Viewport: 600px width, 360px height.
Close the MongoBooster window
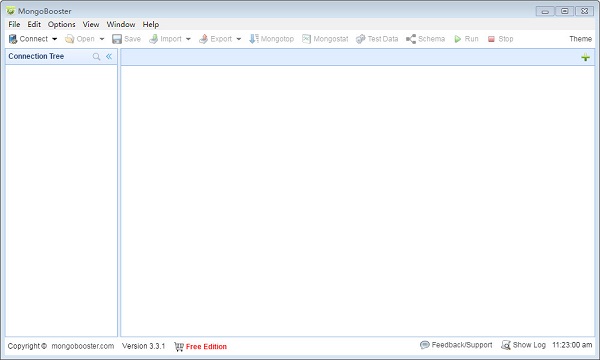[584, 11]
